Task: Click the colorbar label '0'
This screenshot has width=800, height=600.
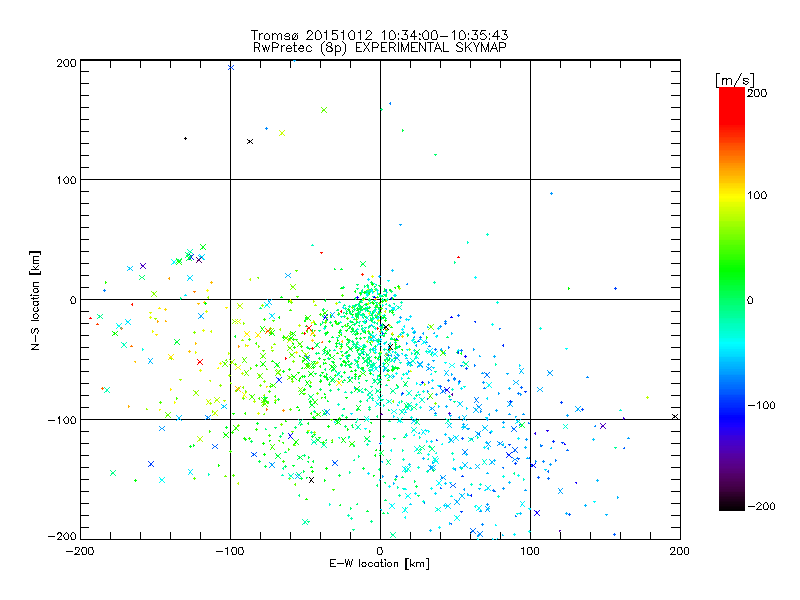Action: [750, 300]
